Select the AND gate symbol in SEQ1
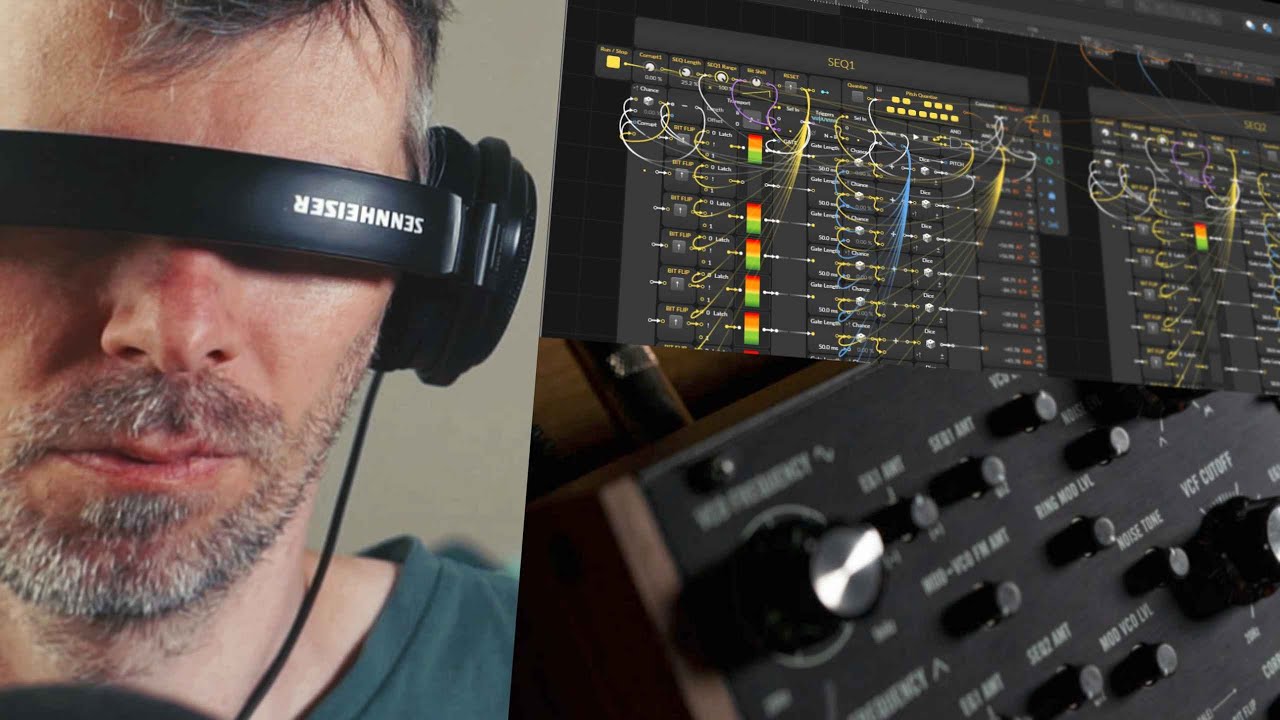This screenshot has width=1280, height=720. pyautogui.click(x=955, y=142)
